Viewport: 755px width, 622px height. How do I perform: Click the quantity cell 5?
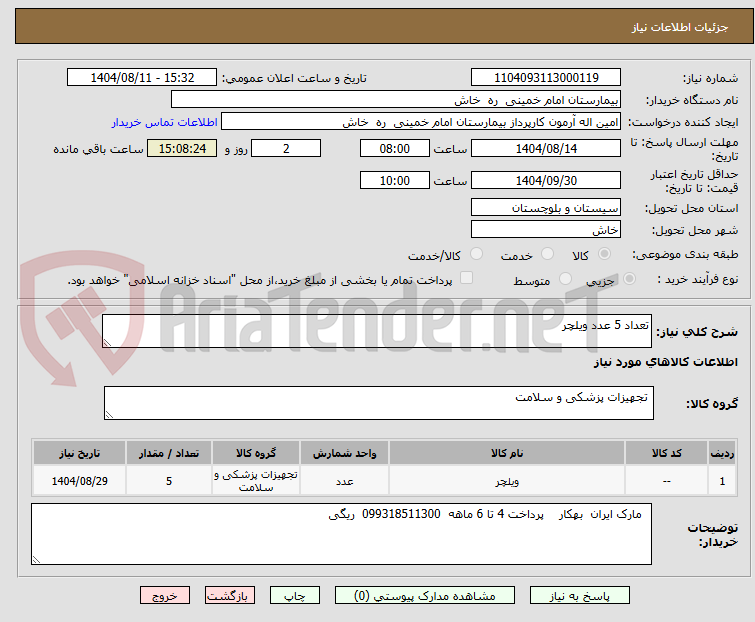[x=169, y=480]
